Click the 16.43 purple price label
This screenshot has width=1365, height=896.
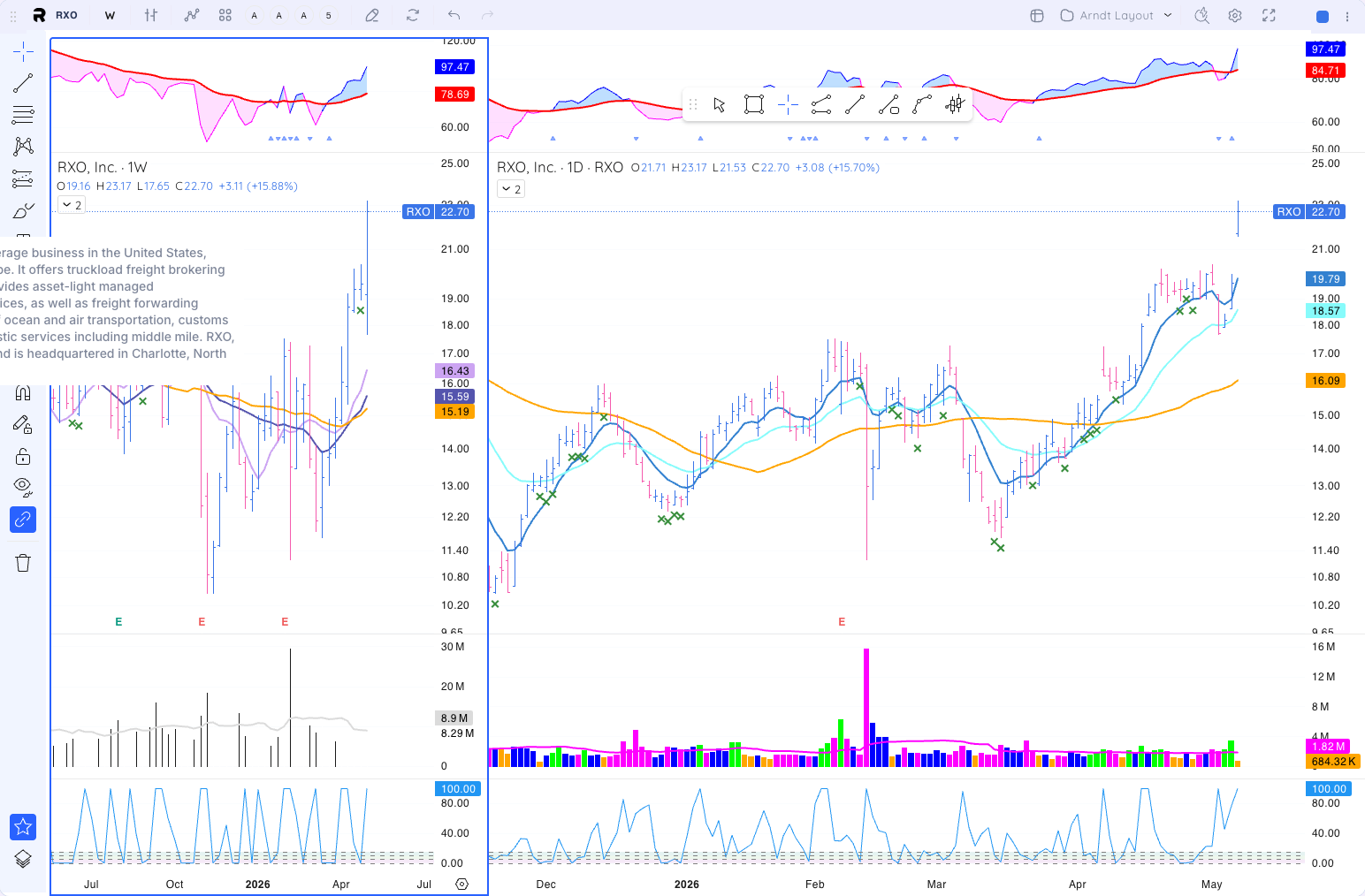pyautogui.click(x=455, y=371)
